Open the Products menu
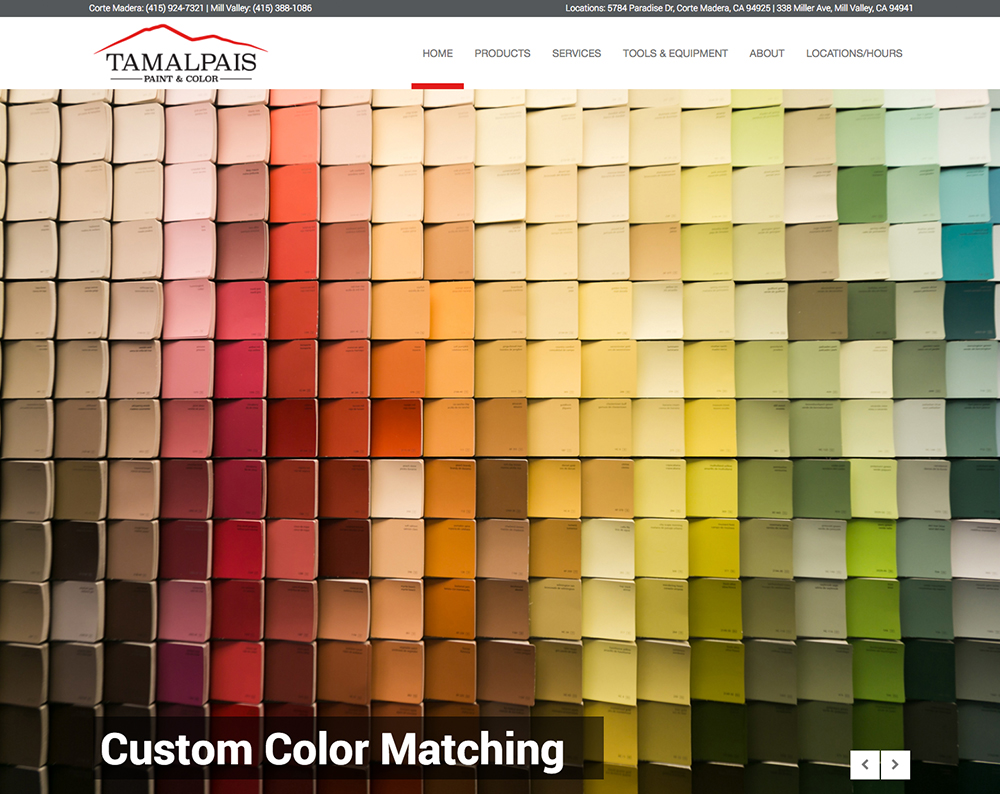 pyautogui.click(x=502, y=53)
